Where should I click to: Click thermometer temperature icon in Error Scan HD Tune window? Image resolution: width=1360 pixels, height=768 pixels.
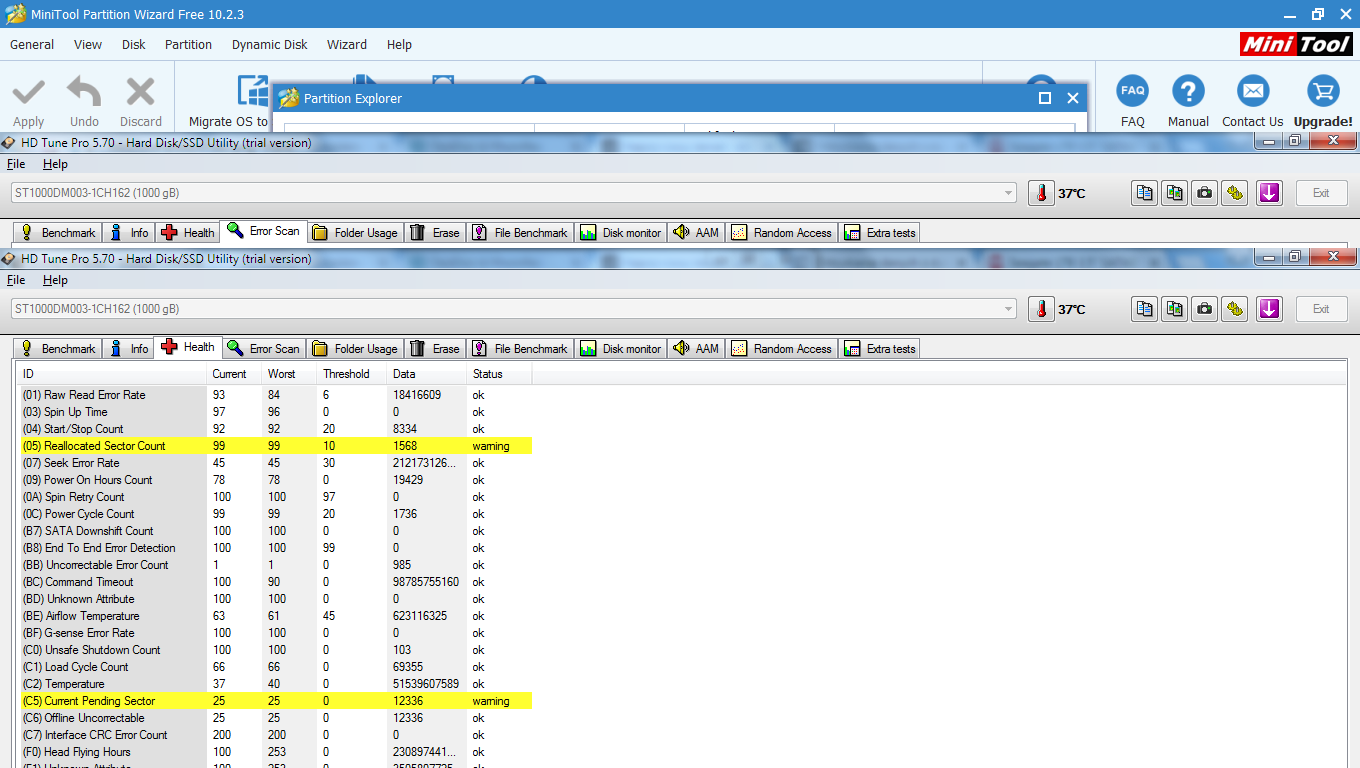point(1041,193)
